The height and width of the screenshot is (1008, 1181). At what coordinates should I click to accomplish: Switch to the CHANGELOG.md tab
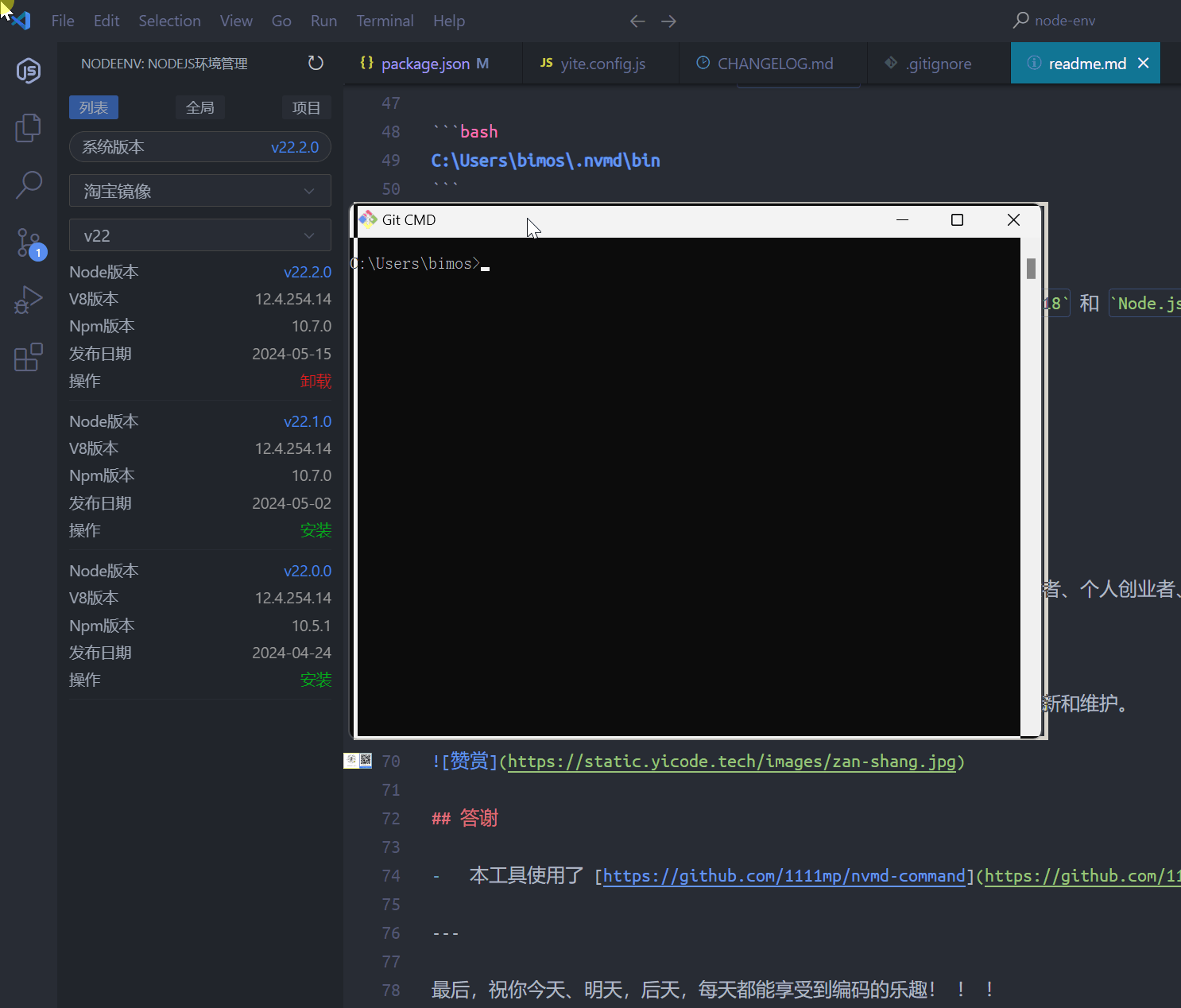774,64
